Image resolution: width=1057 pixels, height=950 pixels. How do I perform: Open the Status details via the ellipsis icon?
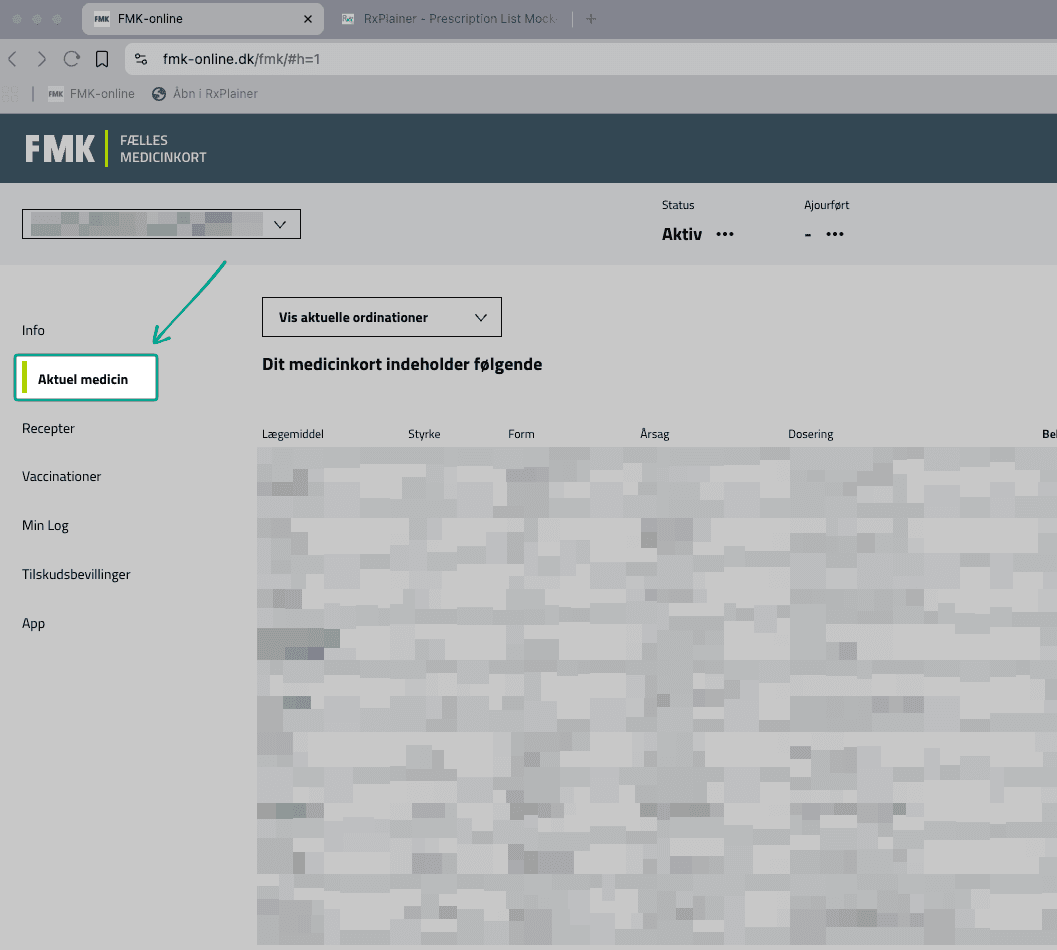pyautogui.click(x=724, y=234)
